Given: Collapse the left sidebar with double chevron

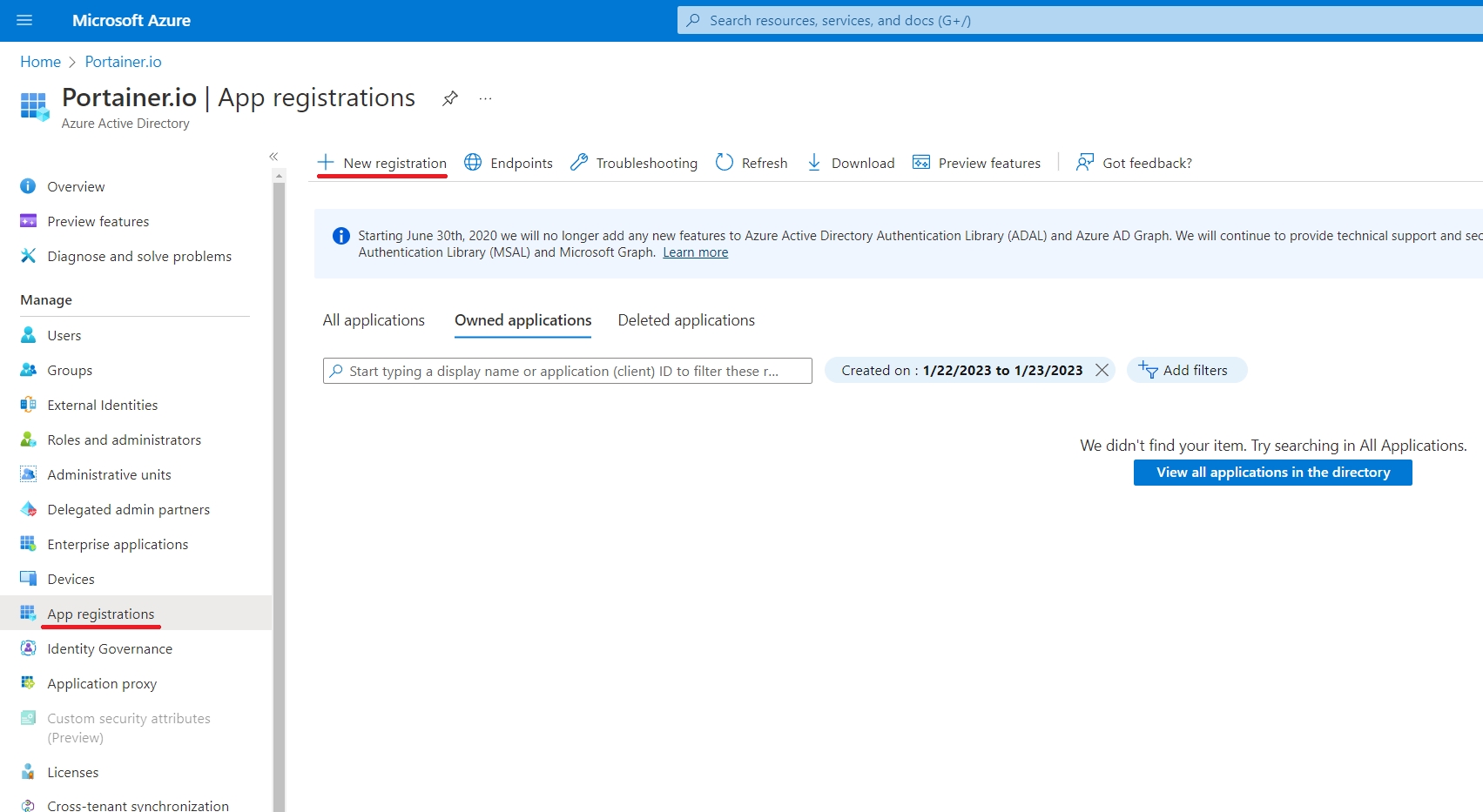Looking at the screenshot, I should click(x=273, y=157).
